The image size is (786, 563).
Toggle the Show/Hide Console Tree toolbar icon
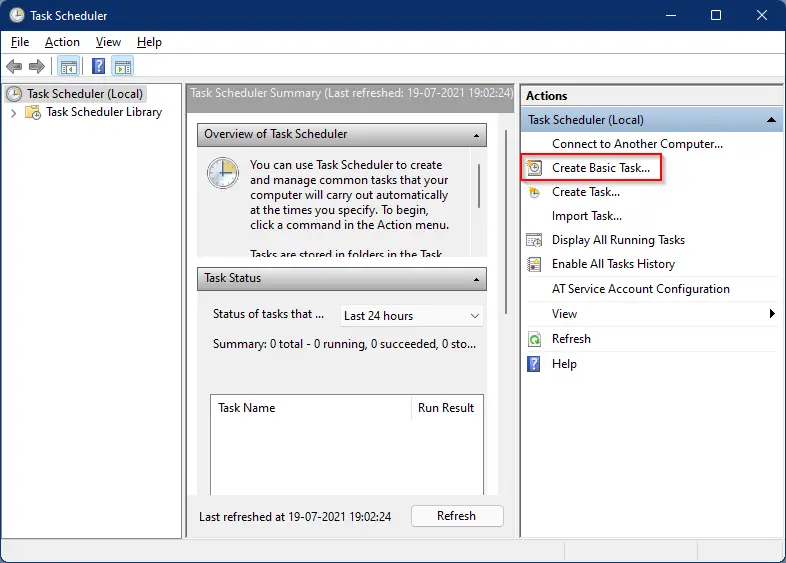pyautogui.click(x=69, y=66)
